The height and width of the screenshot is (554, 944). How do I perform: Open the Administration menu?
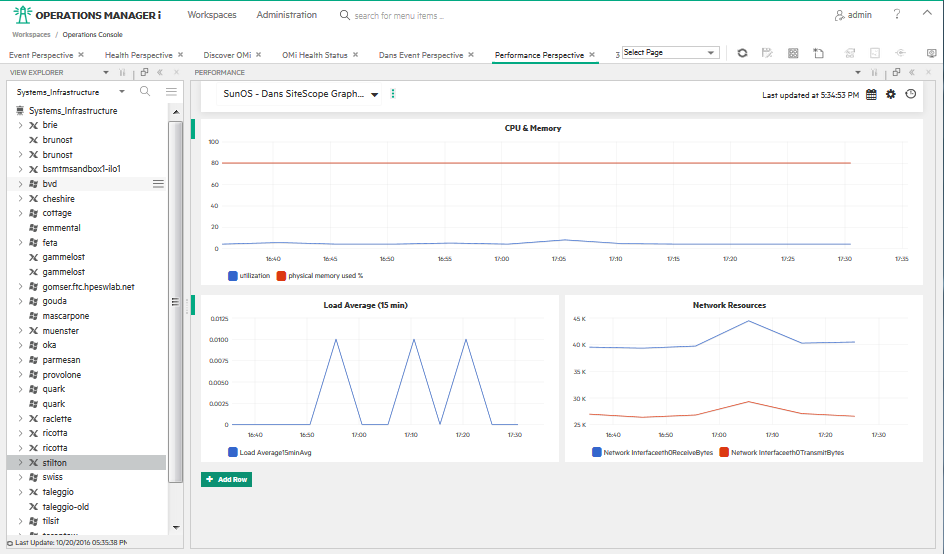click(287, 14)
